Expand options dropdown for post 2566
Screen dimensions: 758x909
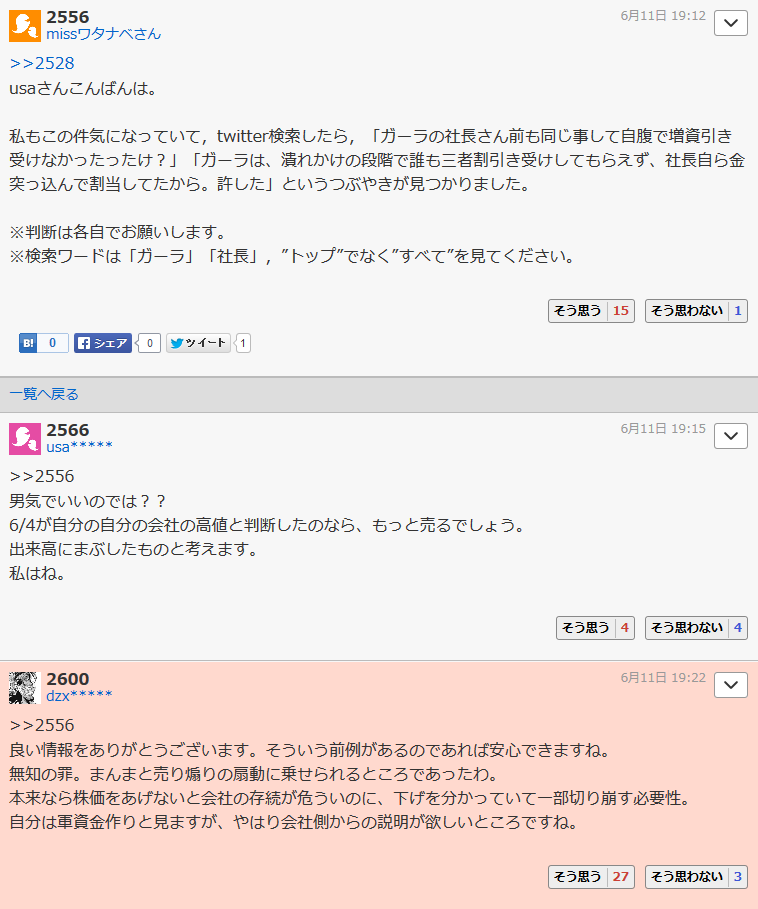pyautogui.click(x=731, y=436)
